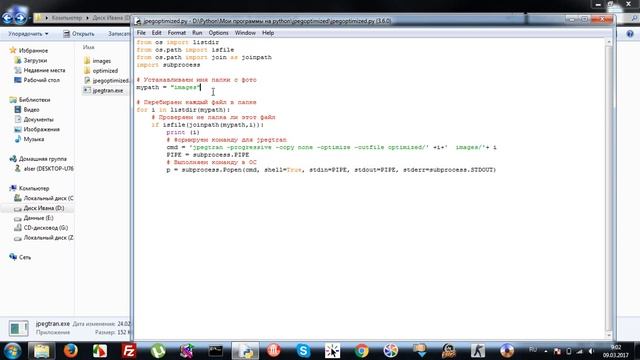This screenshot has width=640, height=360.
Task: Select the jpegtran.exe file in list
Action: (103, 90)
